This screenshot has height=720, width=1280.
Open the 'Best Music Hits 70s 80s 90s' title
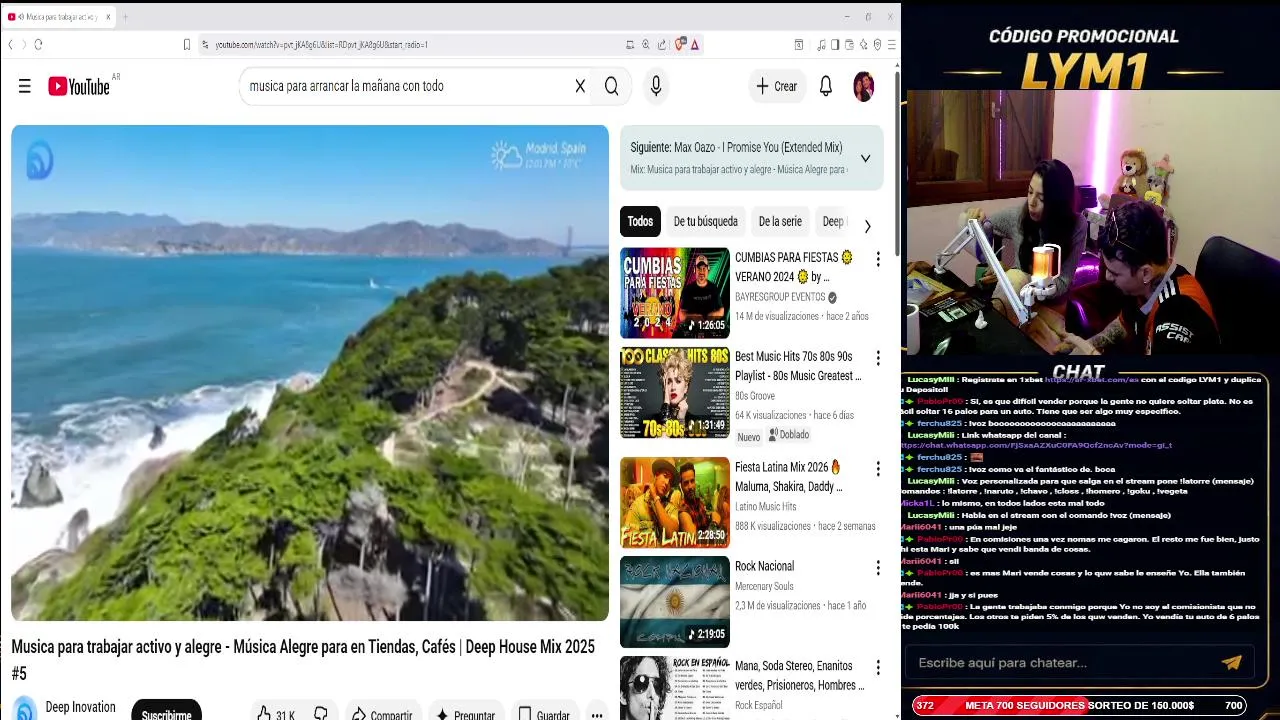(x=798, y=366)
